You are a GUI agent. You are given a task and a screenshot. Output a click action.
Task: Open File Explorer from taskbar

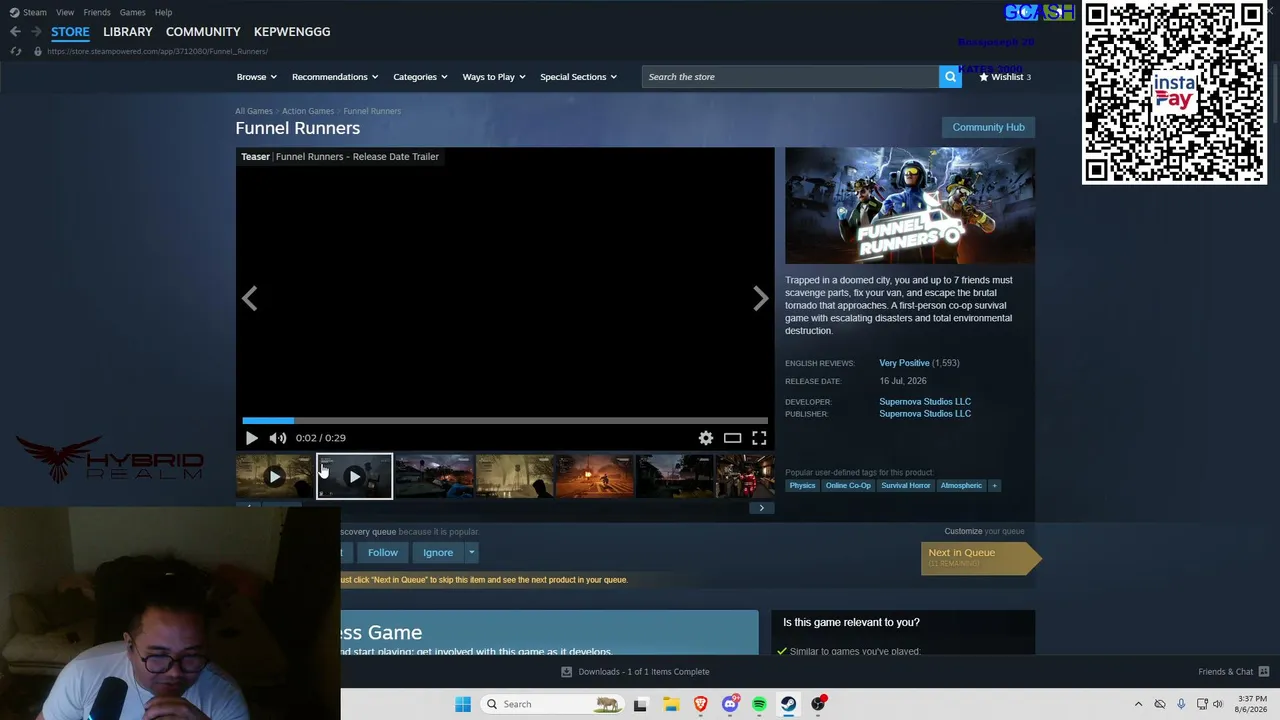(671, 704)
